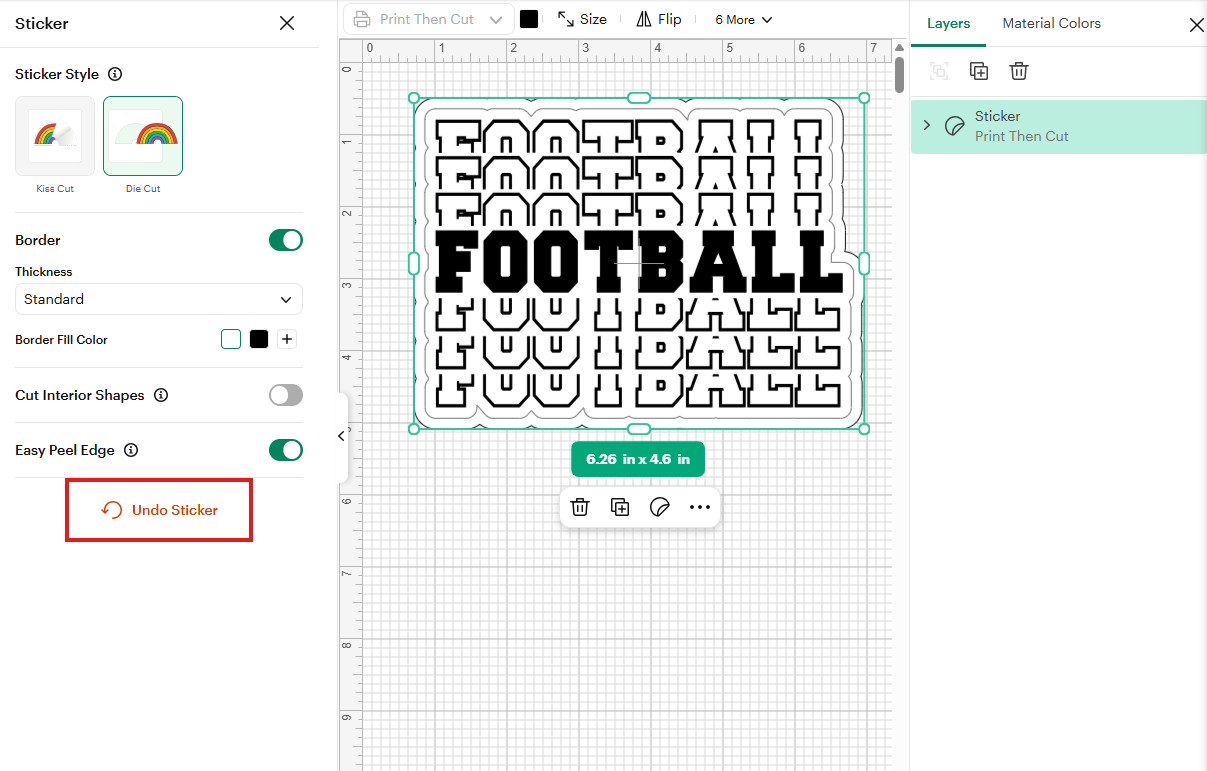The height and width of the screenshot is (771, 1207).
Task: Disable the Easy Peel Edge toggle
Action: 286,450
